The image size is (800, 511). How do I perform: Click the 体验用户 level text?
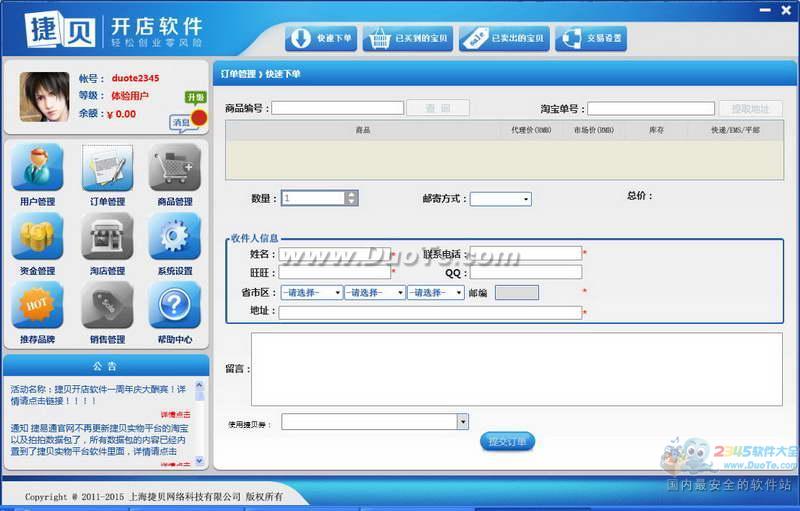pyautogui.click(x=130, y=96)
